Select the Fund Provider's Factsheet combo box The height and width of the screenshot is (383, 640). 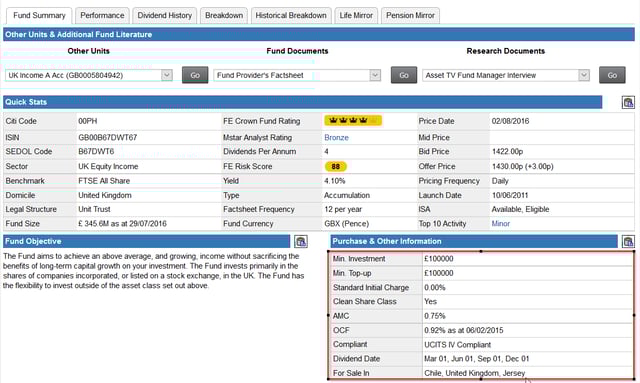(x=297, y=75)
